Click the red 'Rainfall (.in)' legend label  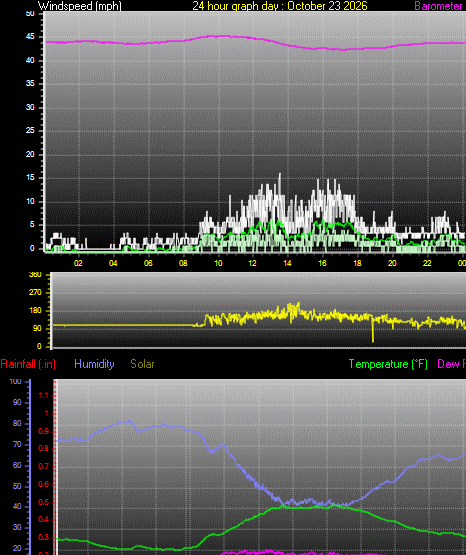(28, 364)
